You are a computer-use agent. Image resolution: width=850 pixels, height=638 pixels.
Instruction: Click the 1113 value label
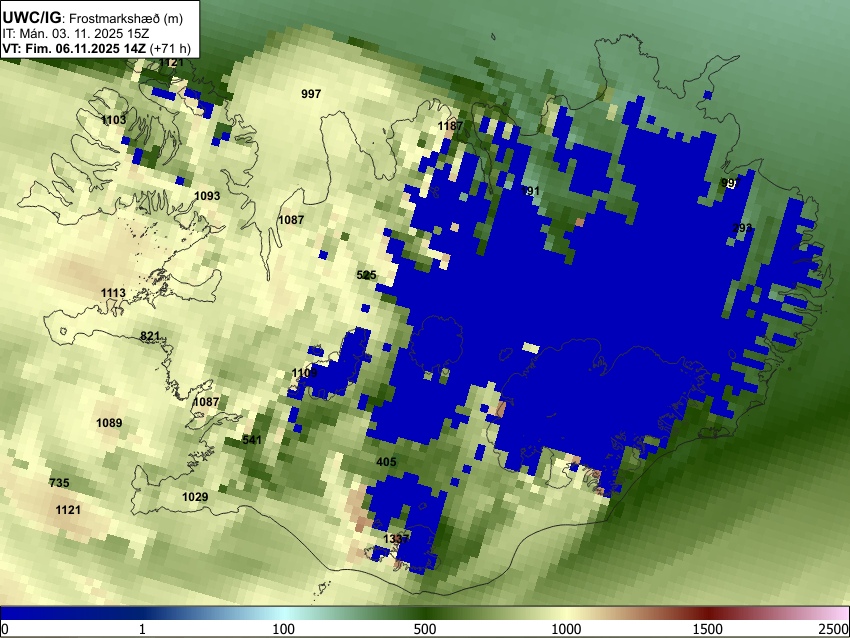pyautogui.click(x=113, y=293)
